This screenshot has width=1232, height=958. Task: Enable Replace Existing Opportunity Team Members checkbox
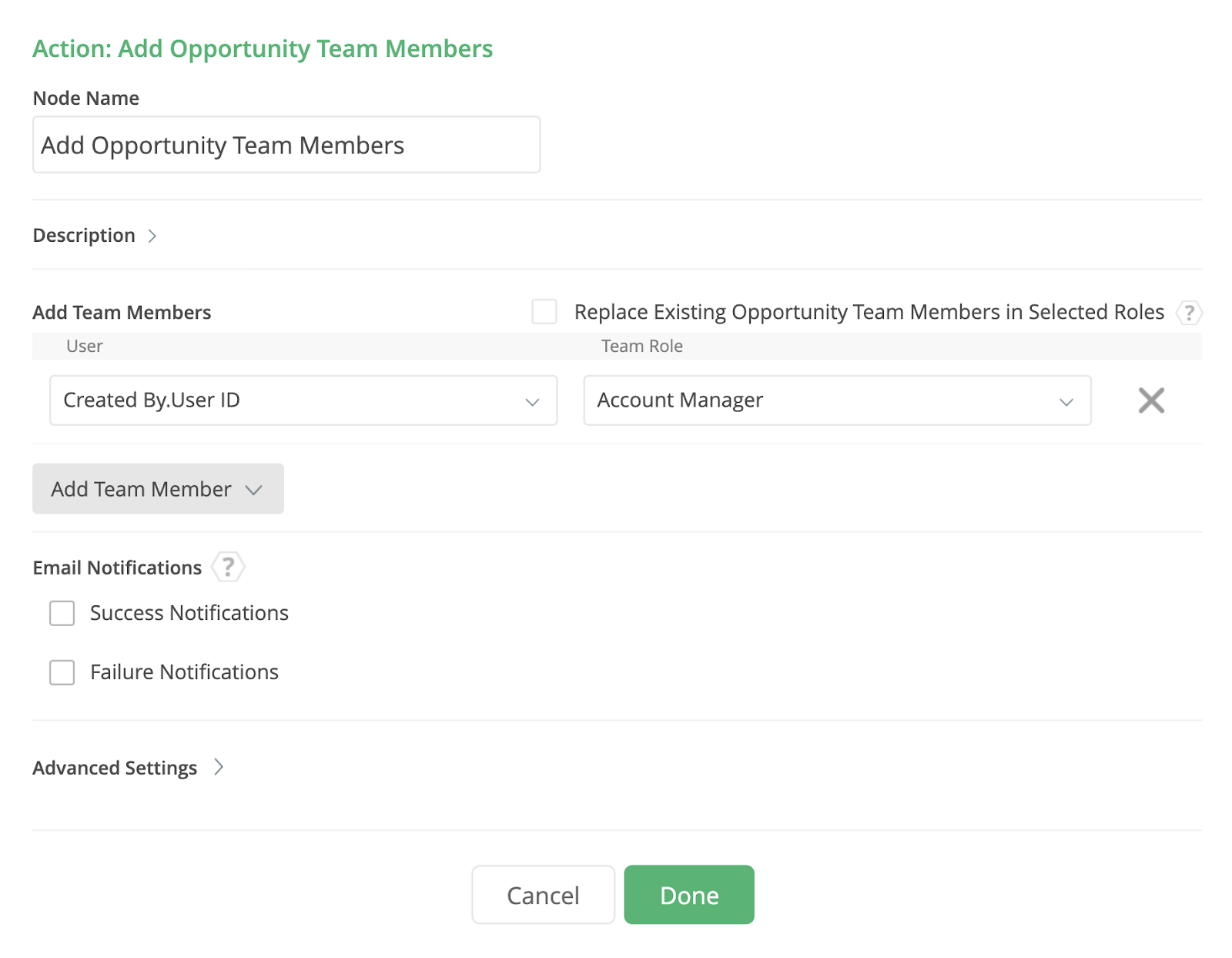point(544,312)
